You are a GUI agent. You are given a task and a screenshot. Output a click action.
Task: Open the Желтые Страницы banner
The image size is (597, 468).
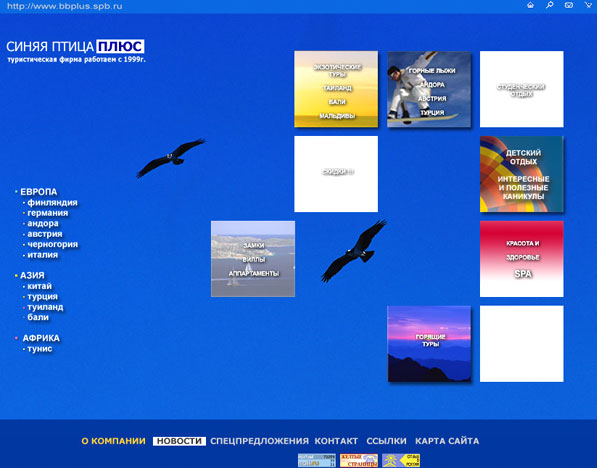pyautogui.click(x=359, y=460)
